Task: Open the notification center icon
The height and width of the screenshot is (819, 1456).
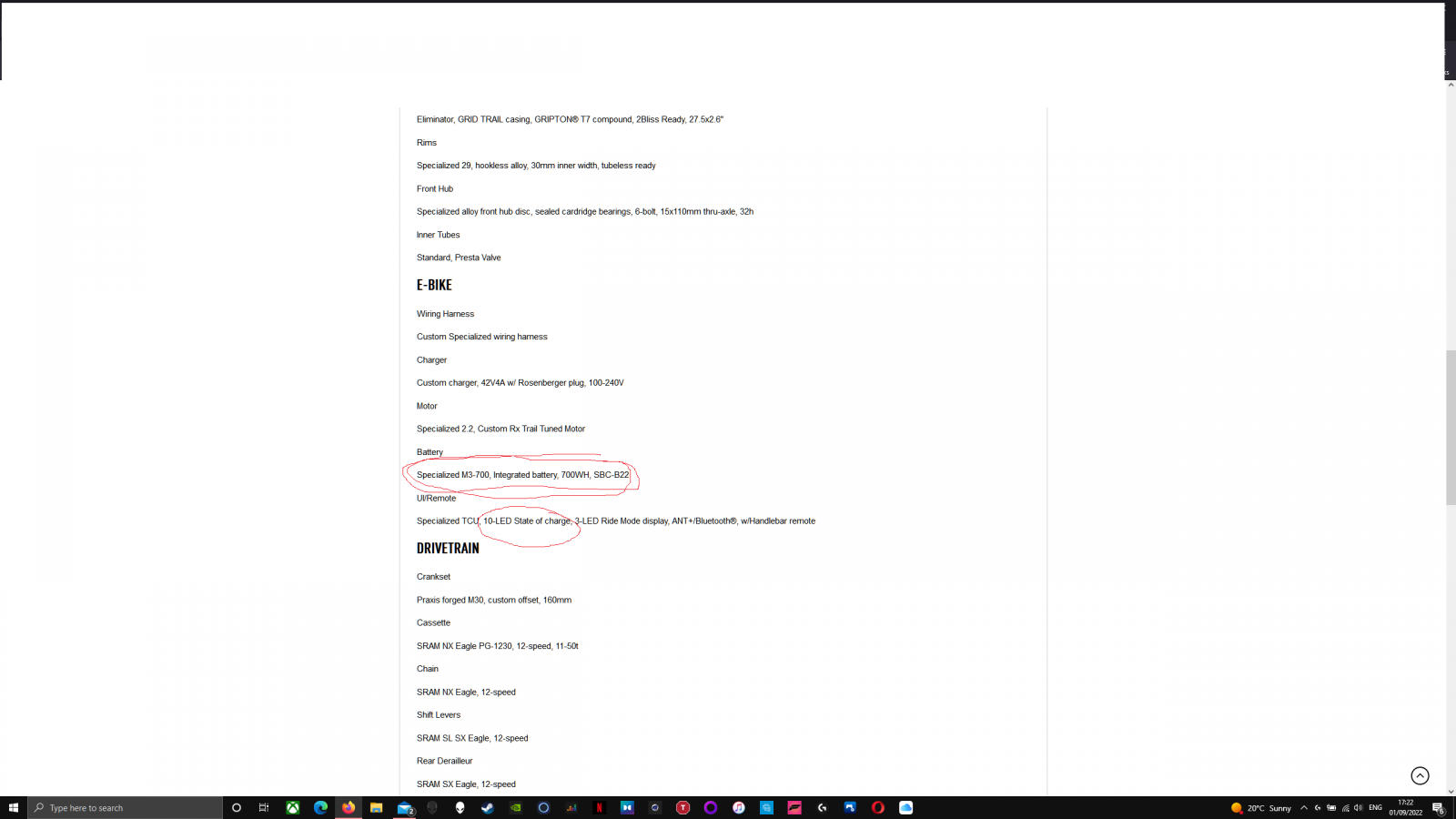Action: 1439,808
